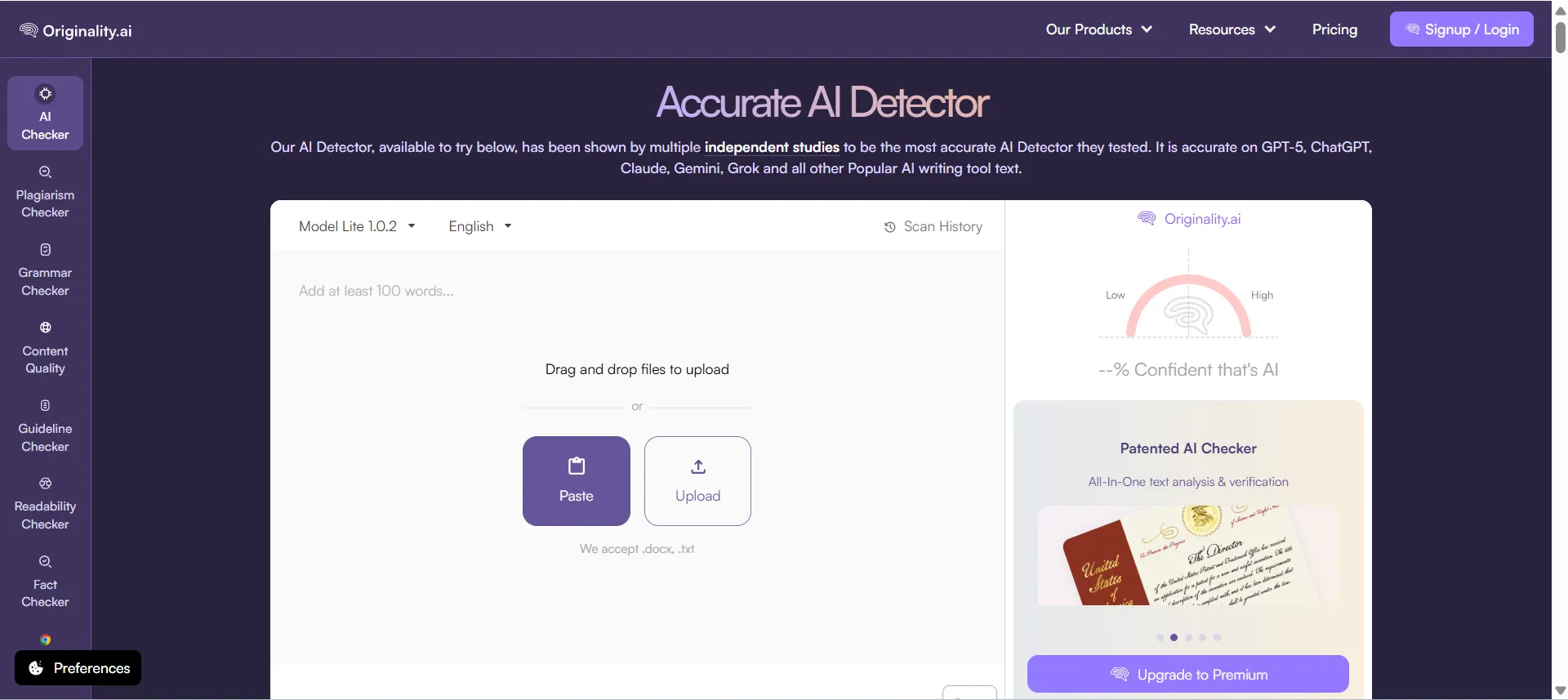The width and height of the screenshot is (1568, 700).
Task: Select the third carousel dot
Action: tap(1188, 638)
